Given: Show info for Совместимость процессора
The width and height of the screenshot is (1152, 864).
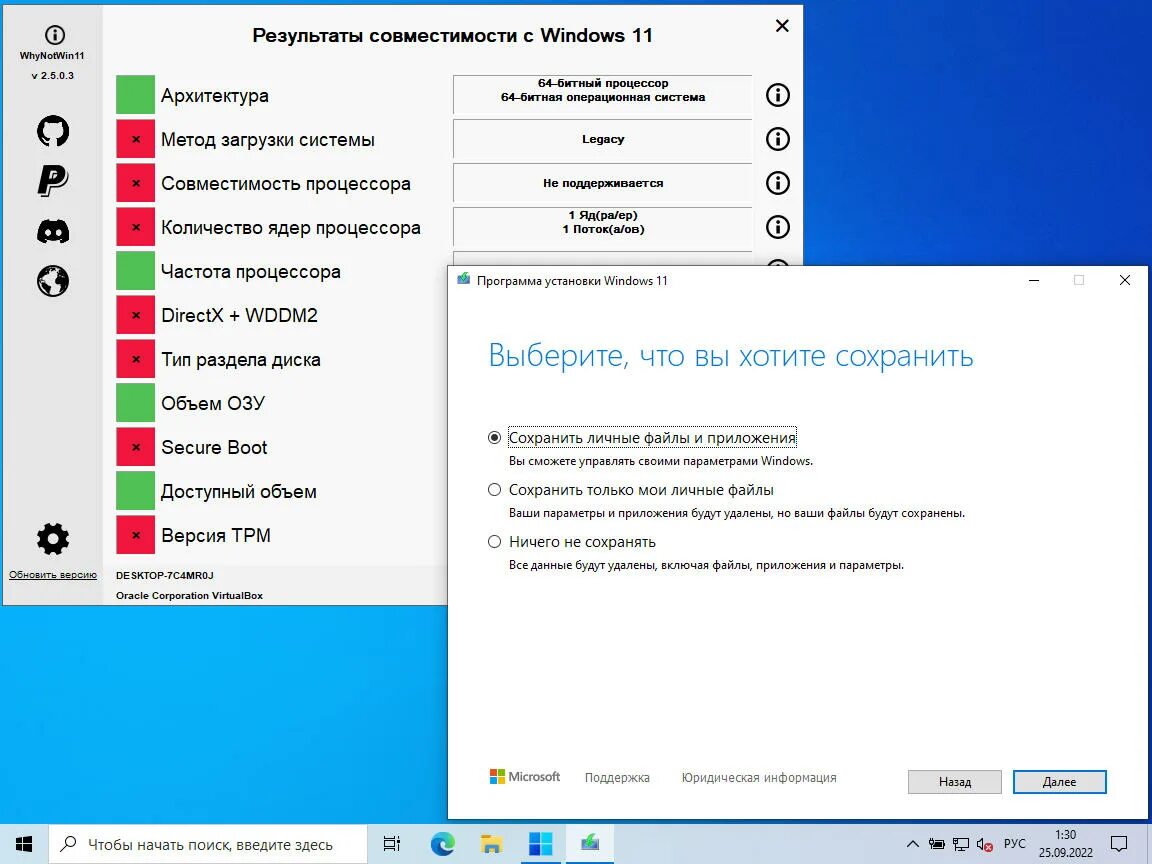Looking at the screenshot, I should point(777,183).
